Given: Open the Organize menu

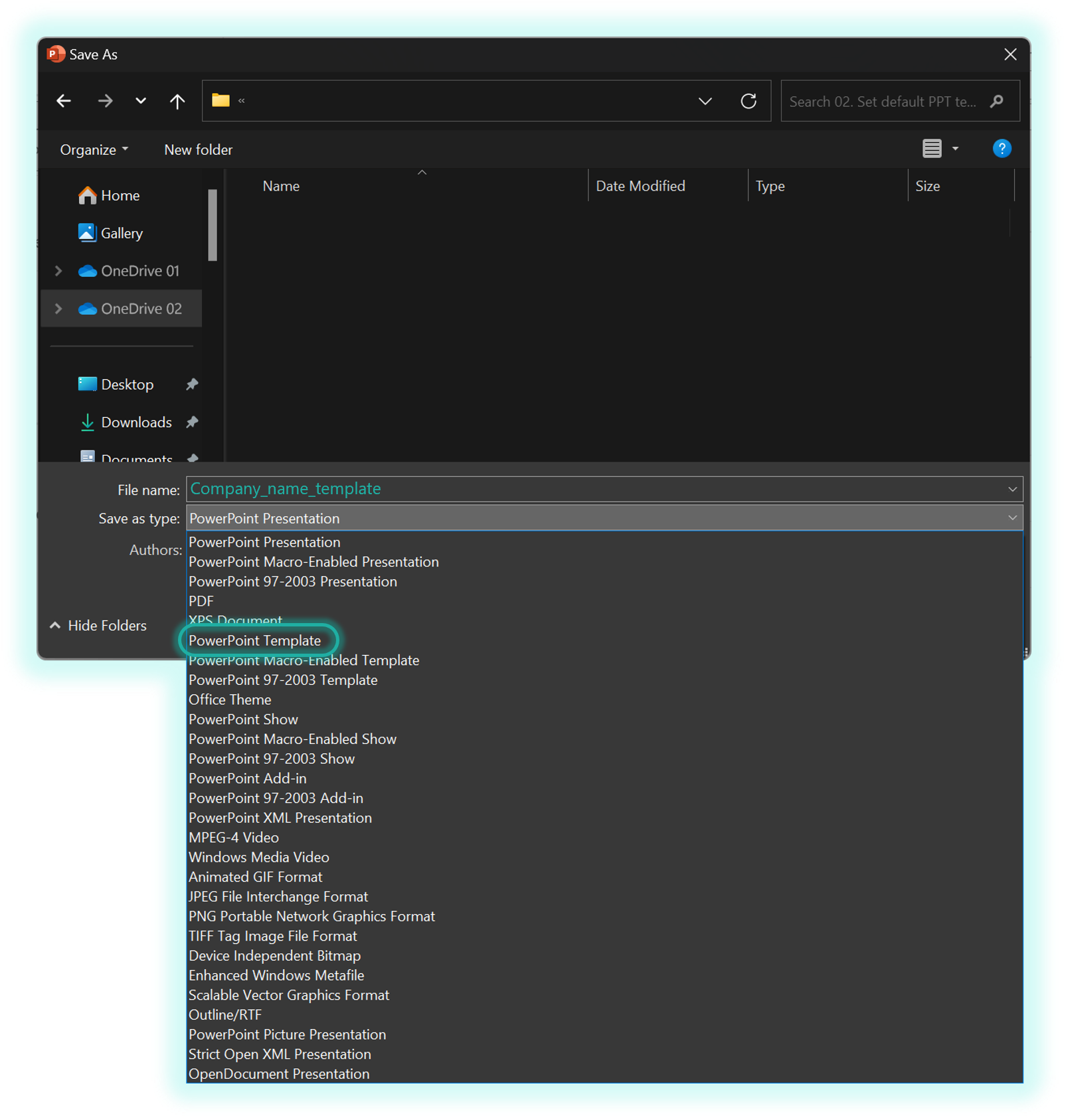Looking at the screenshot, I should tap(94, 150).
